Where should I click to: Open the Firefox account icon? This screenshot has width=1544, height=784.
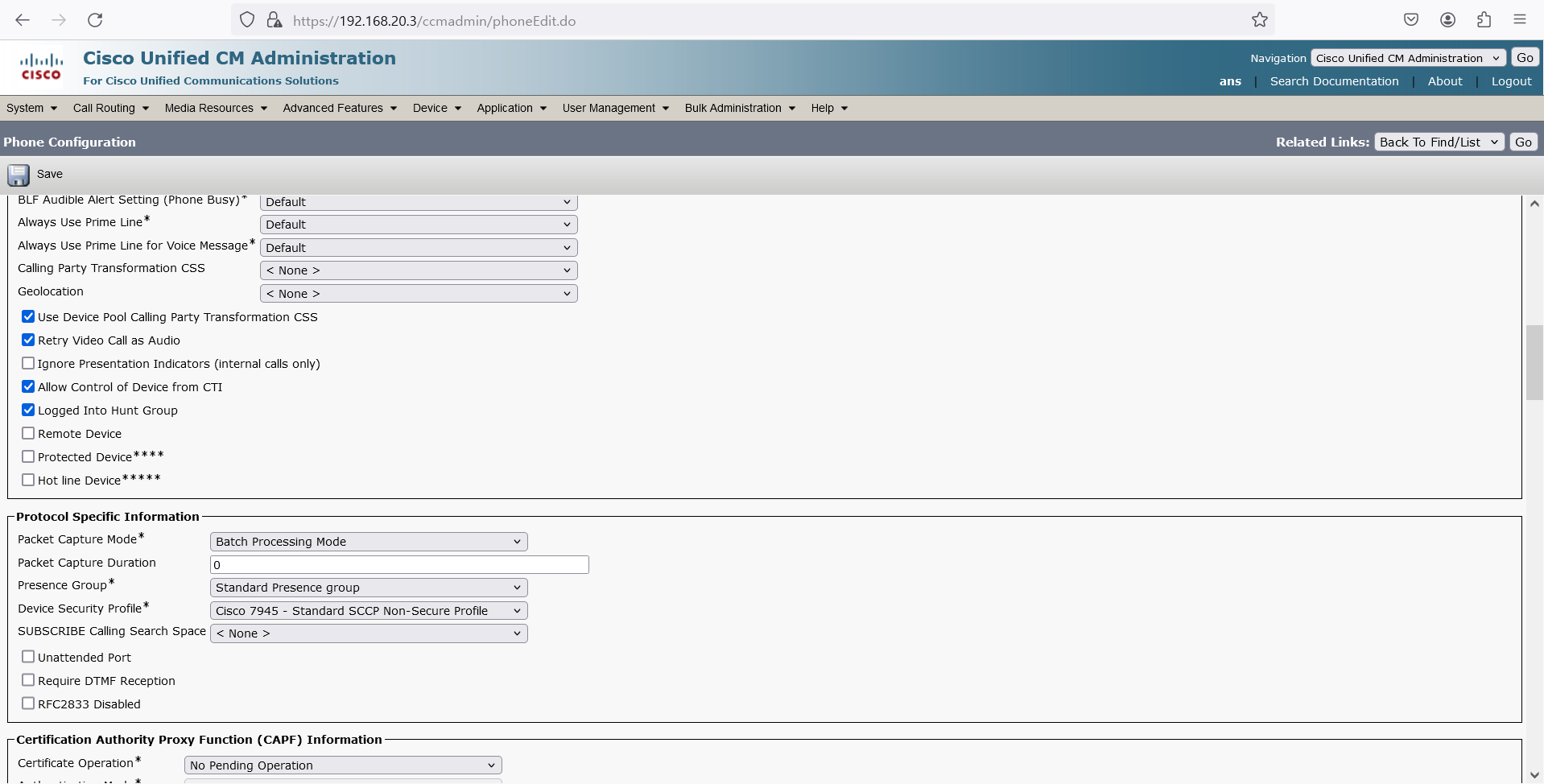click(1447, 20)
